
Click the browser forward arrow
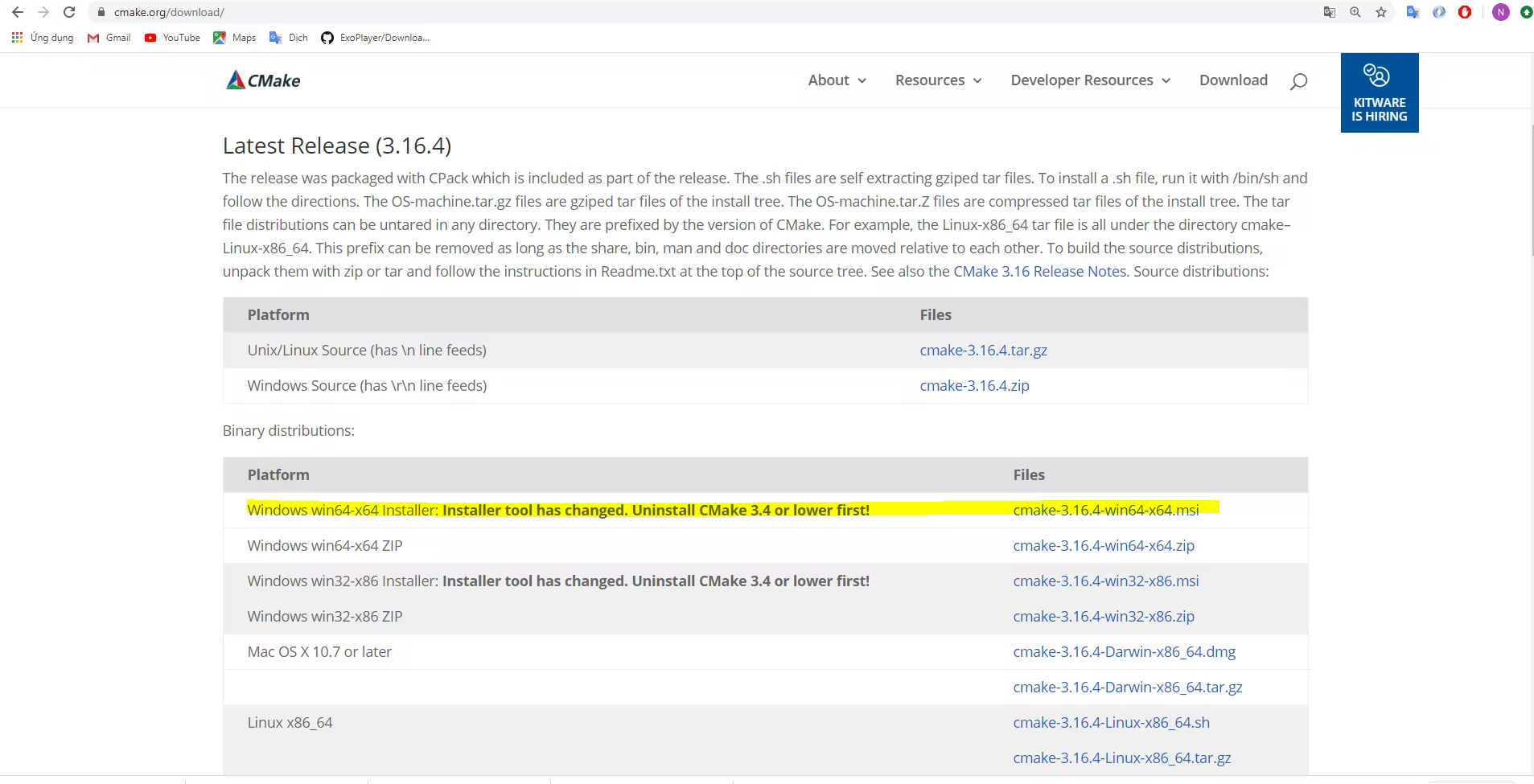(x=43, y=12)
